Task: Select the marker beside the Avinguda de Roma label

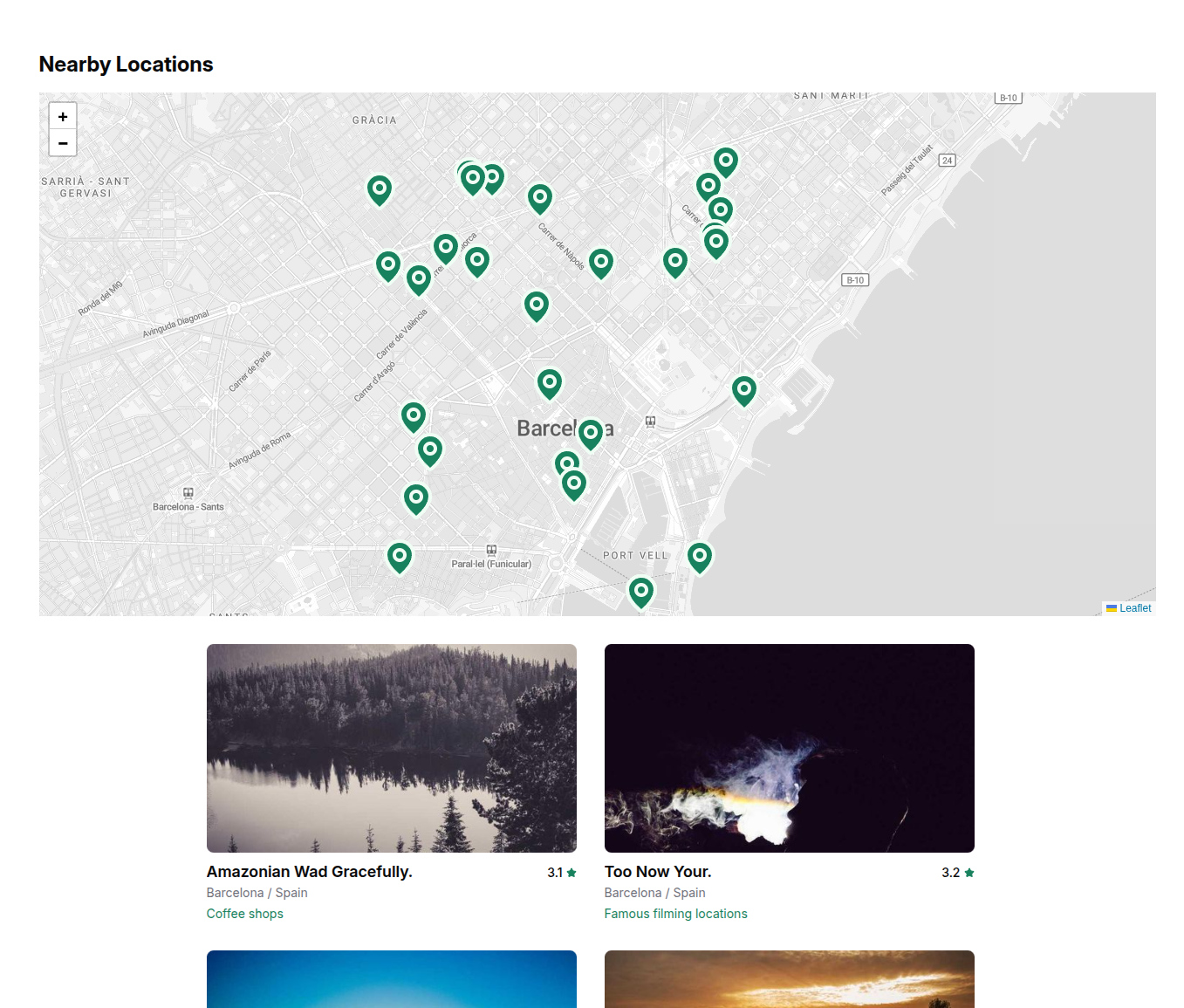Action: click(x=430, y=450)
